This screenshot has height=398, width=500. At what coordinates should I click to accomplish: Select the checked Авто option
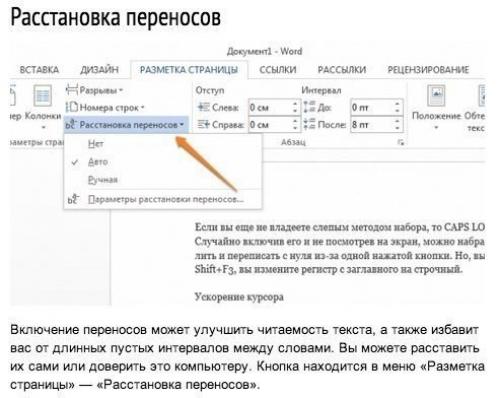coord(98,162)
